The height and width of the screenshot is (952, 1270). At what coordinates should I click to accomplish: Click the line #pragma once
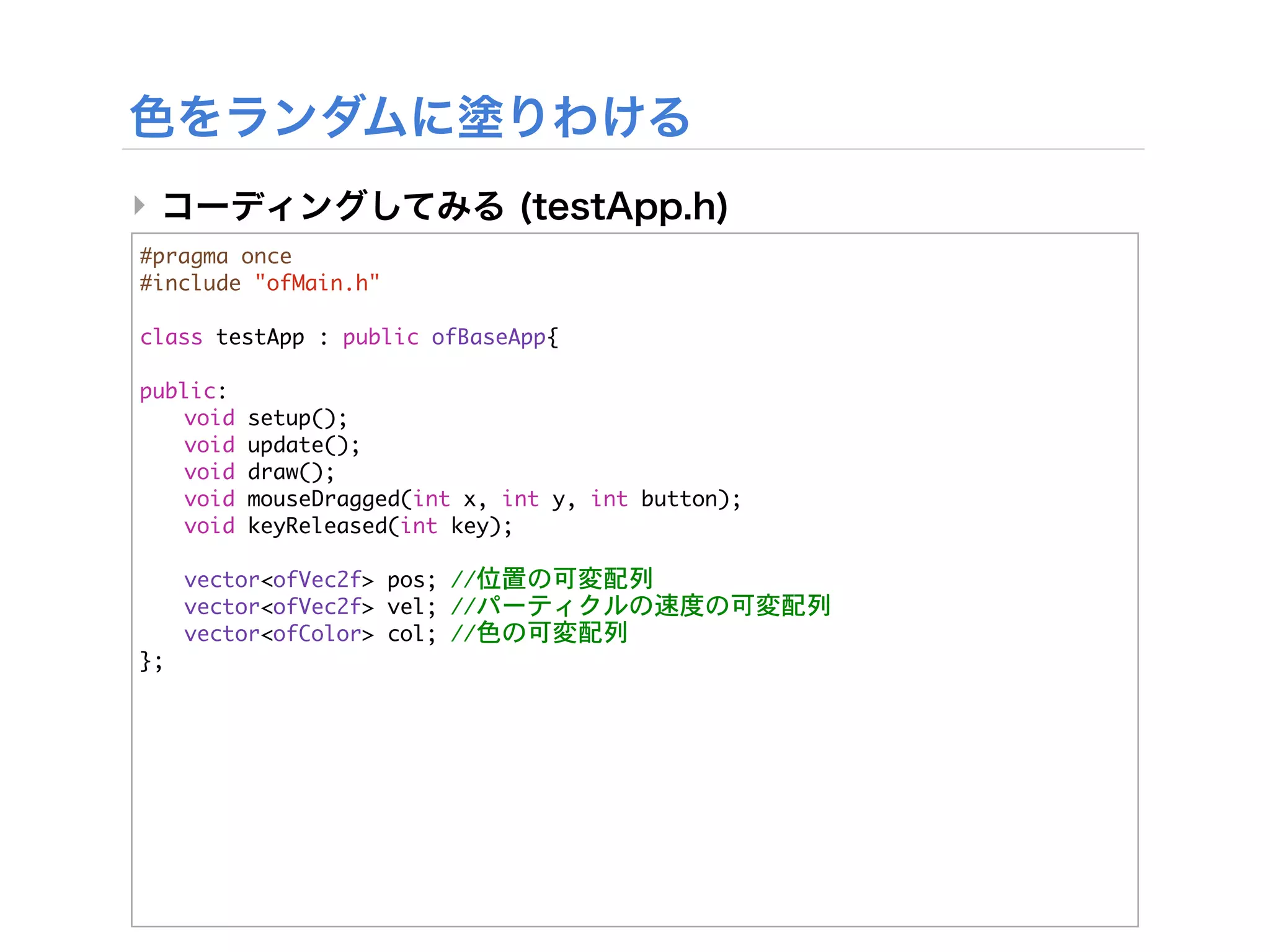tap(215, 256)
